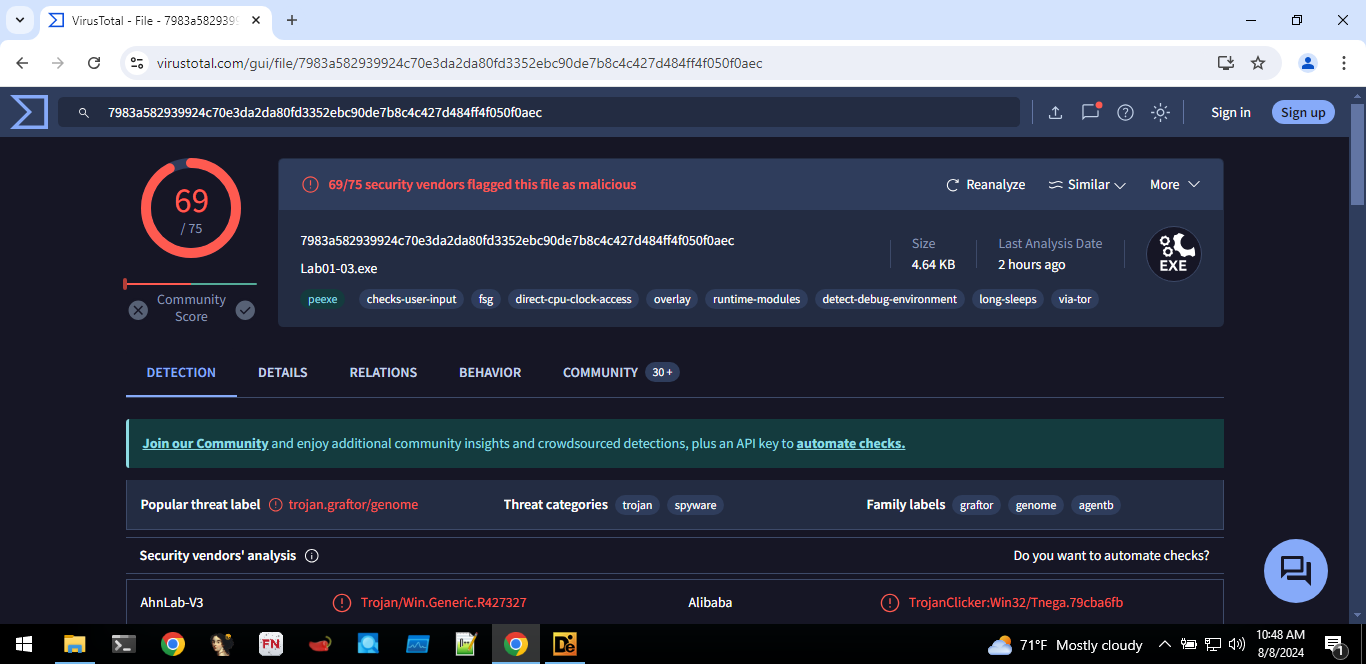1366x664 pixels.
Task: Click the direct-cpu-clock-access tag
Action: coord(573,299)
